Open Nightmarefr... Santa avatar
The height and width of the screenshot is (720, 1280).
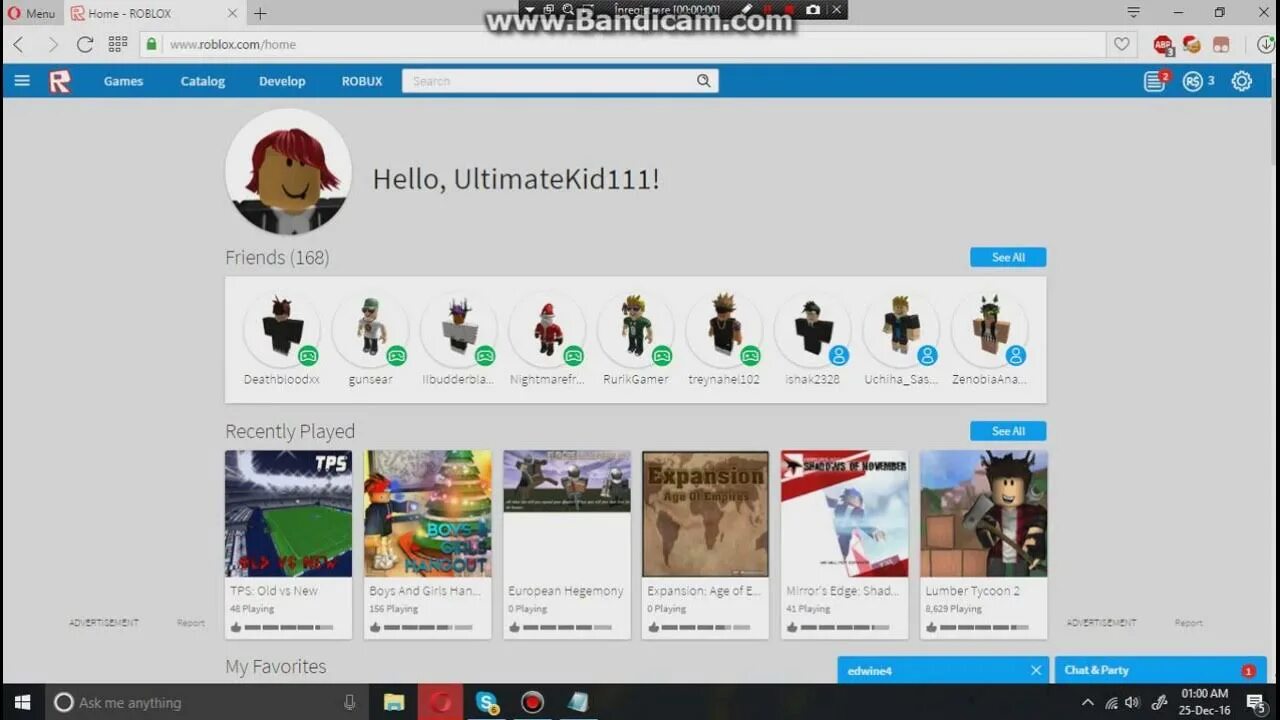pyautogui.click(x=547, y=330)
